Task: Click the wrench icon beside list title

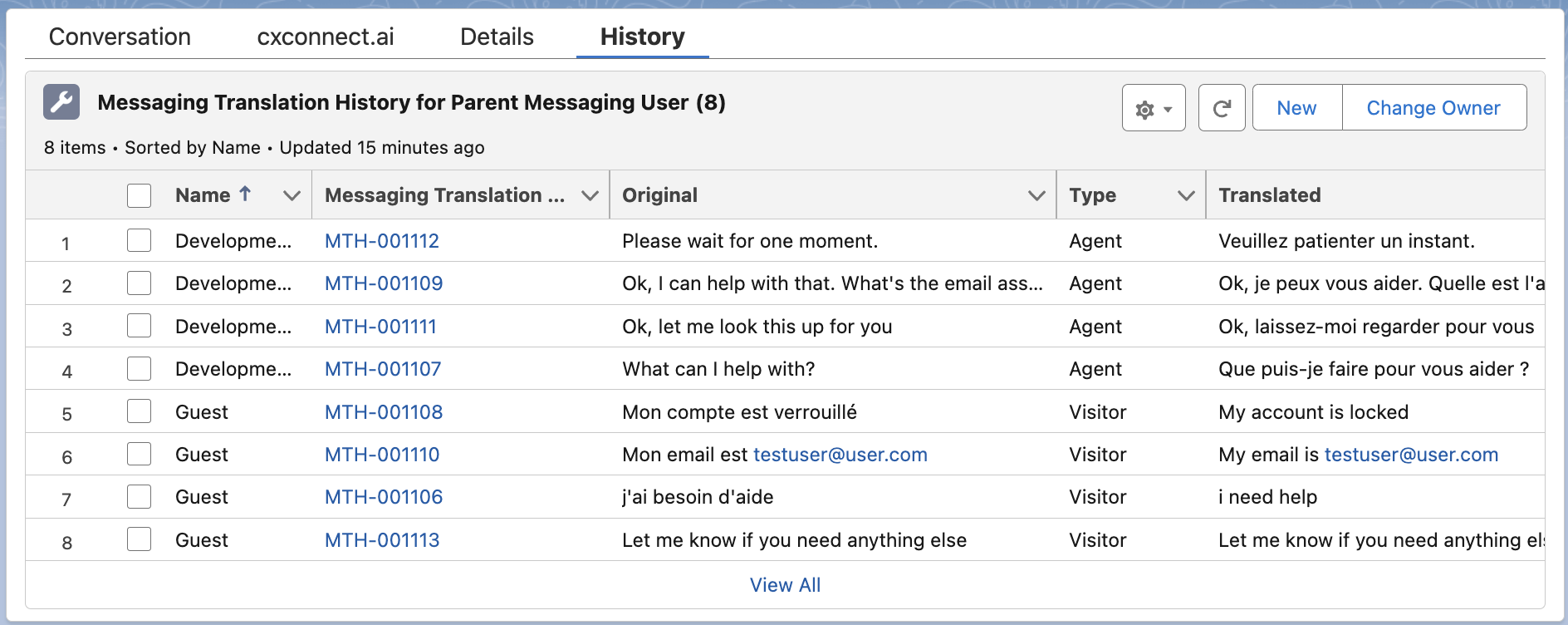Action: pyautogui.click(x=61, y=102)
